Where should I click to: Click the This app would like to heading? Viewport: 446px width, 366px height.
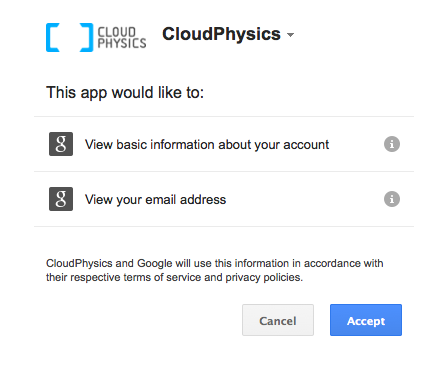tap(125, 92)
